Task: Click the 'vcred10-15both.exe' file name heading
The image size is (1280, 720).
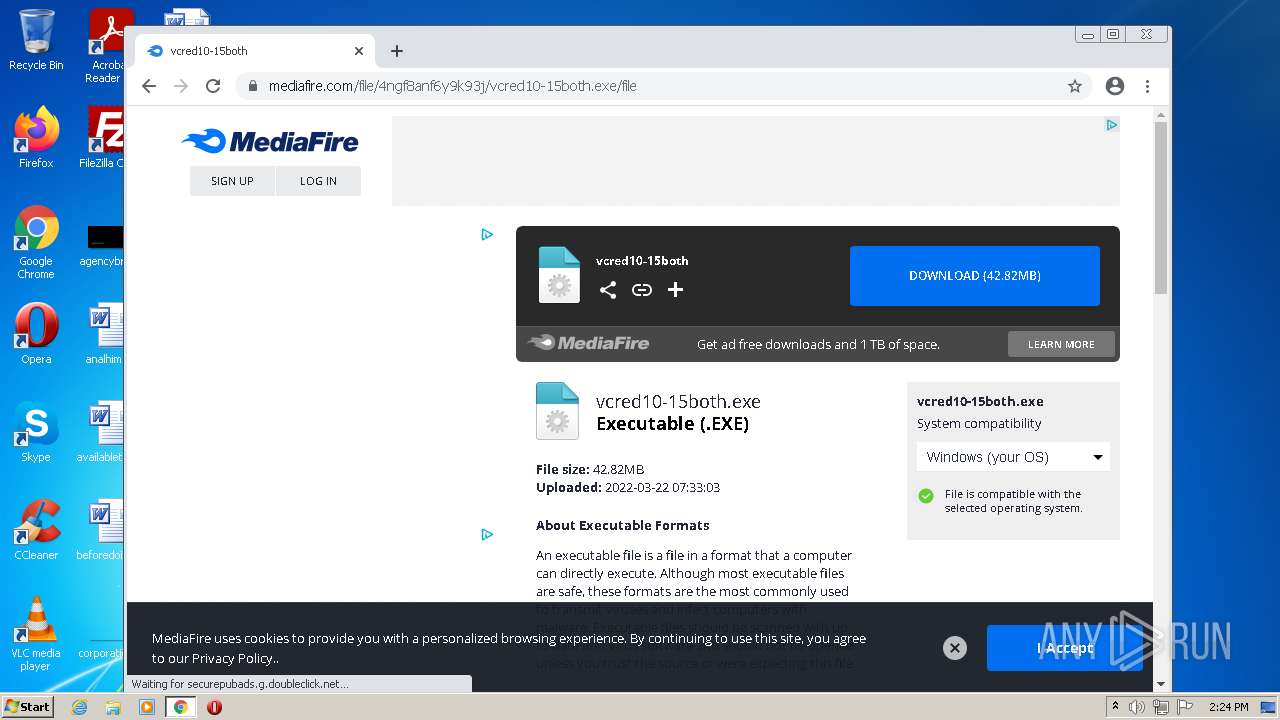Action: (678, 401)
